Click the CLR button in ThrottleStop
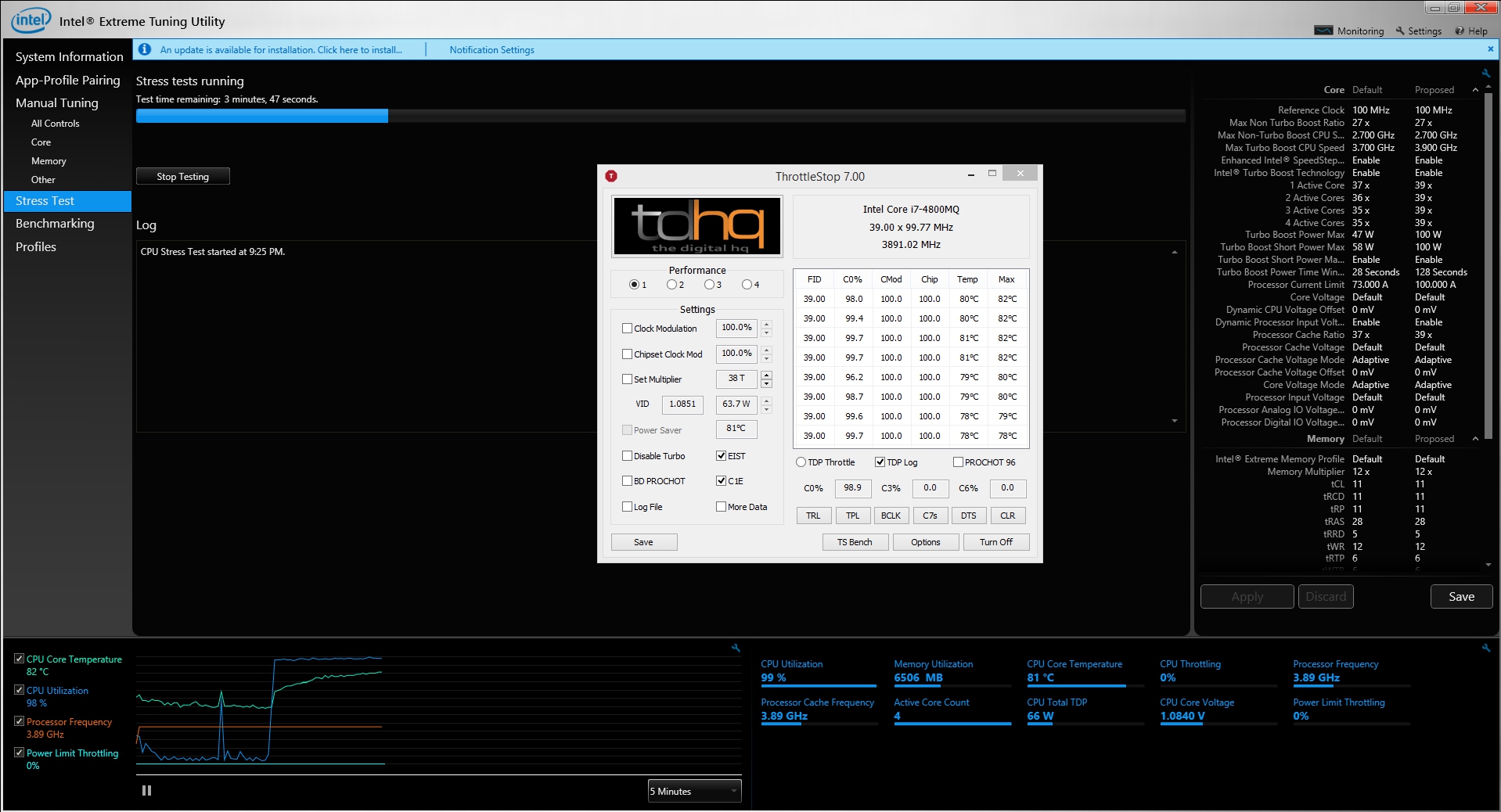Viewport: 1501px width, 812px height. tap(1008, 516)
